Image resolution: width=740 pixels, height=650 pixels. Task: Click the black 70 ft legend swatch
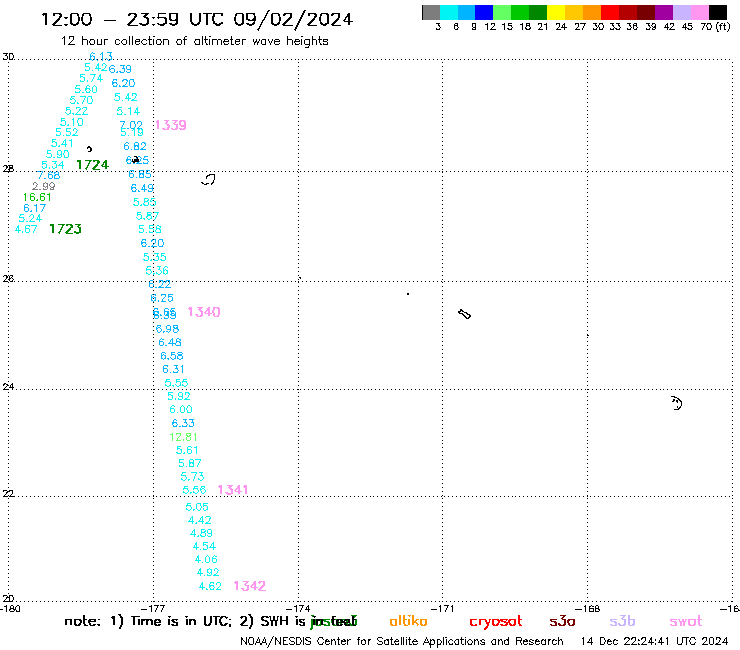[x=717, y=12]
